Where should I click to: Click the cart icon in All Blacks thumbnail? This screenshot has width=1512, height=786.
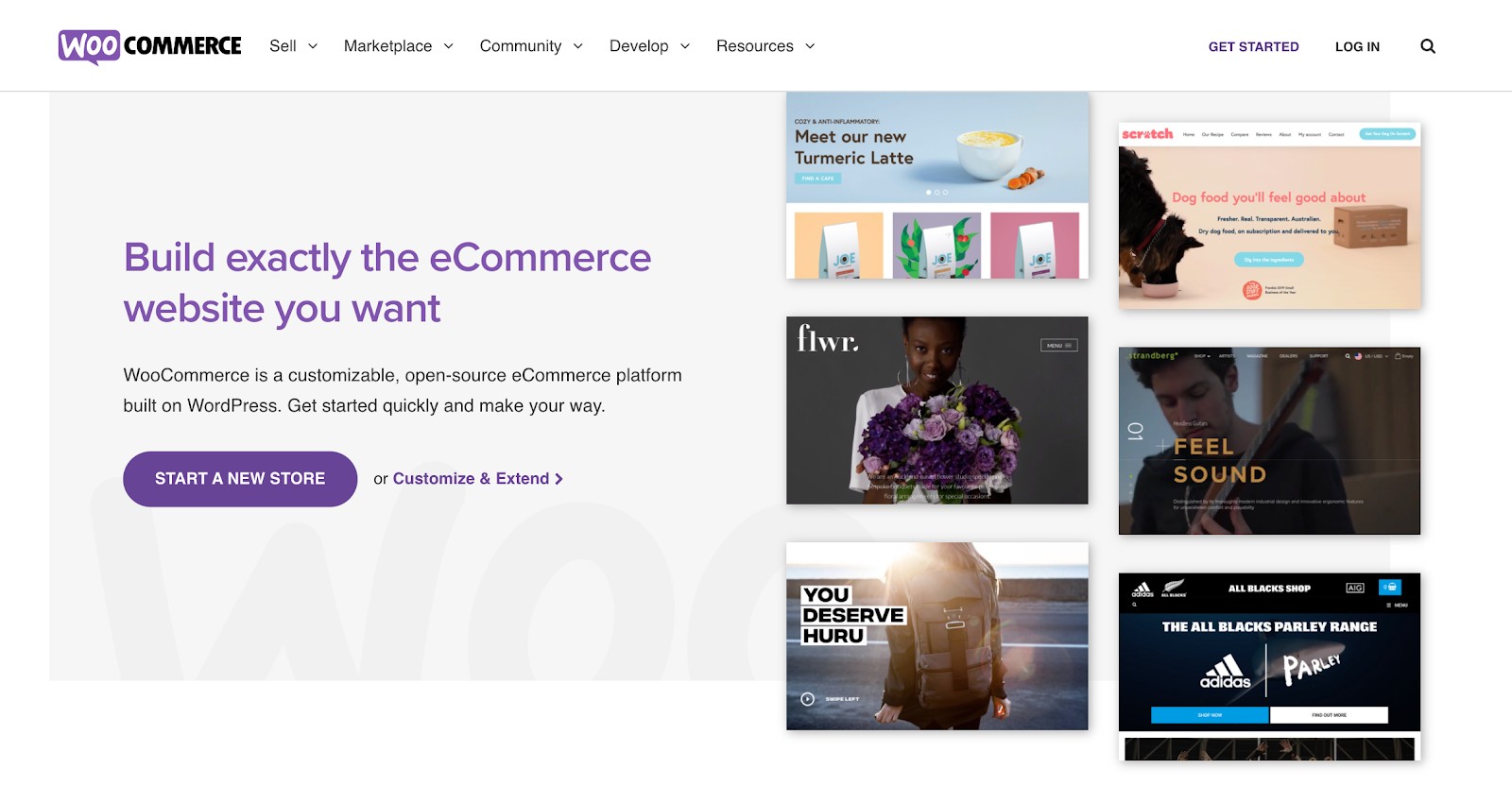pyautogui.click(x=1389, y=587)
